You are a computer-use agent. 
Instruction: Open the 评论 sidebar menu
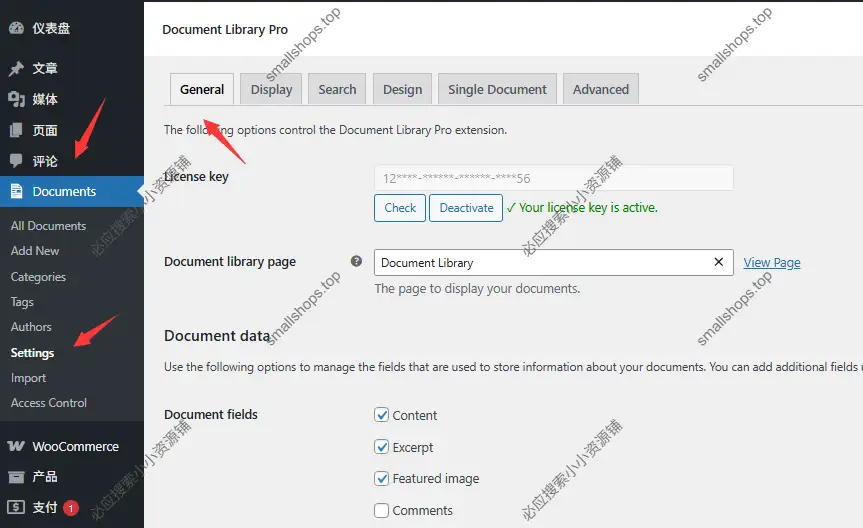tap(72, 161)
